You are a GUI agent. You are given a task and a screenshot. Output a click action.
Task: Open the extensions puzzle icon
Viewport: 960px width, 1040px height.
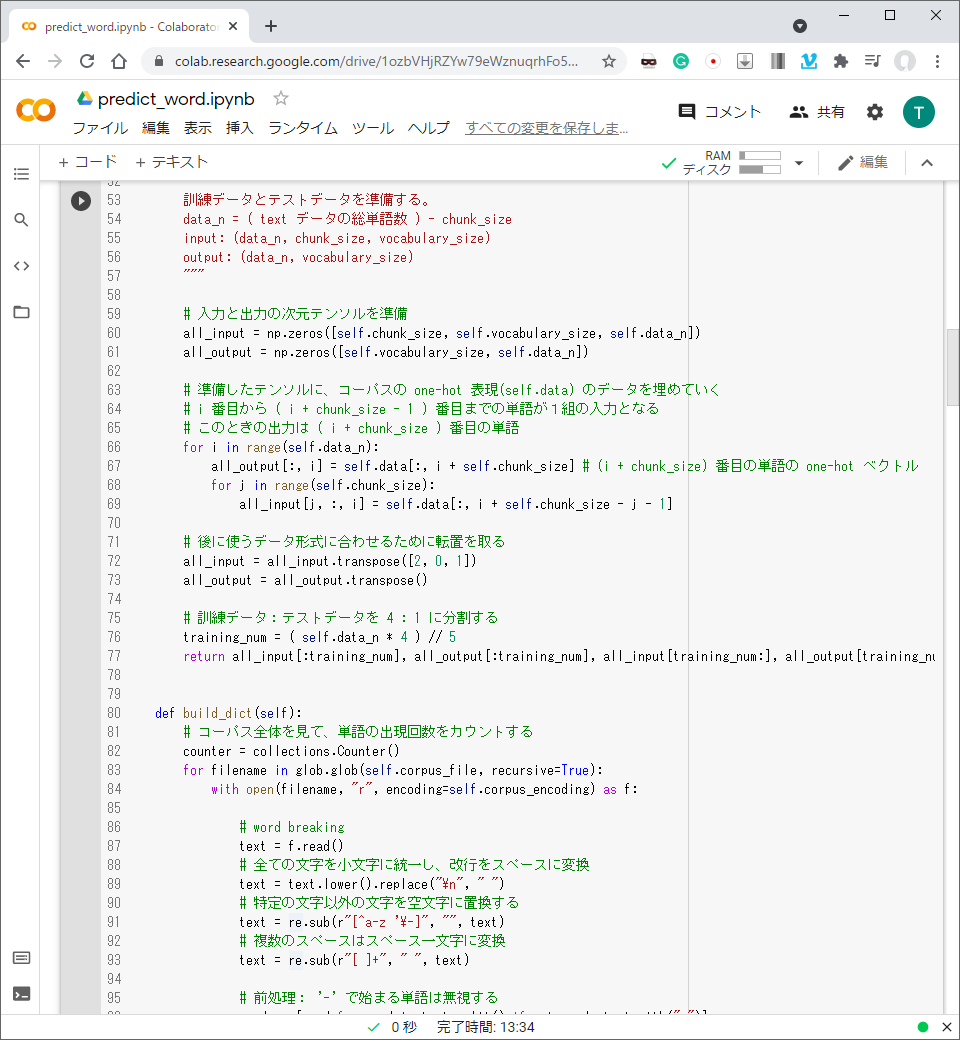coord(841,62)
